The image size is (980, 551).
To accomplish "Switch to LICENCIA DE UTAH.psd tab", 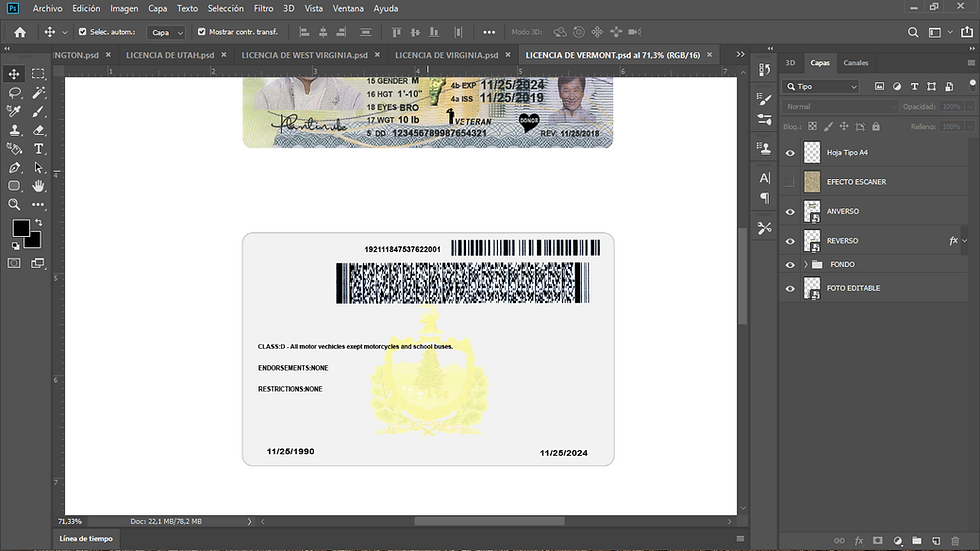I will pos(170,55).
